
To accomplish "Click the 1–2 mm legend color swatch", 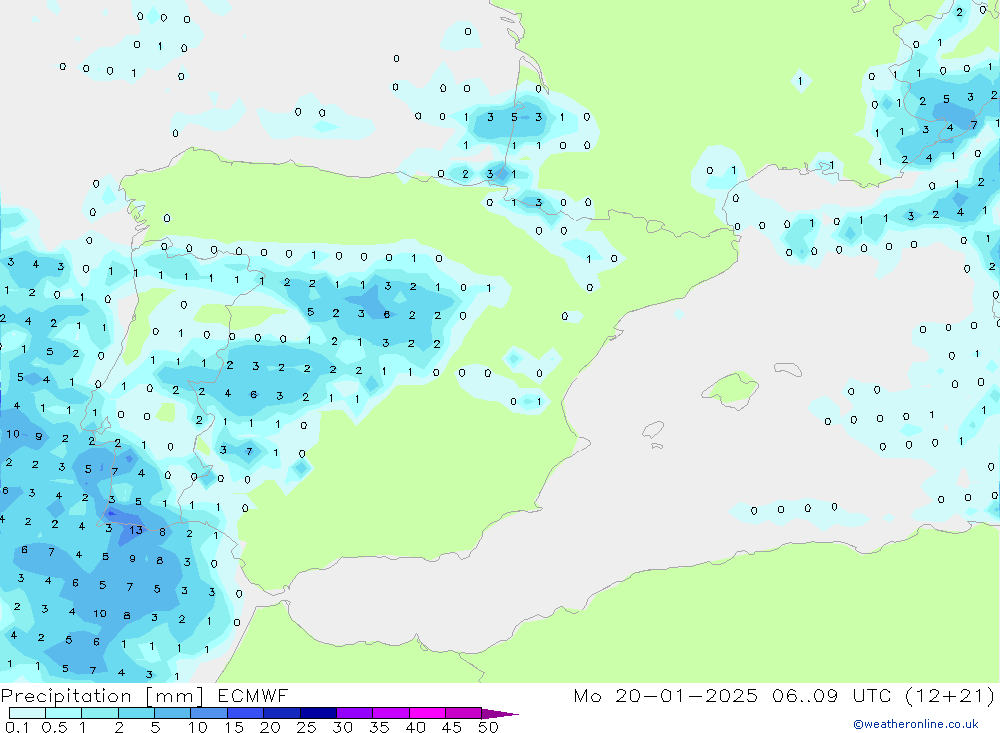I will (x=99, y=713).
